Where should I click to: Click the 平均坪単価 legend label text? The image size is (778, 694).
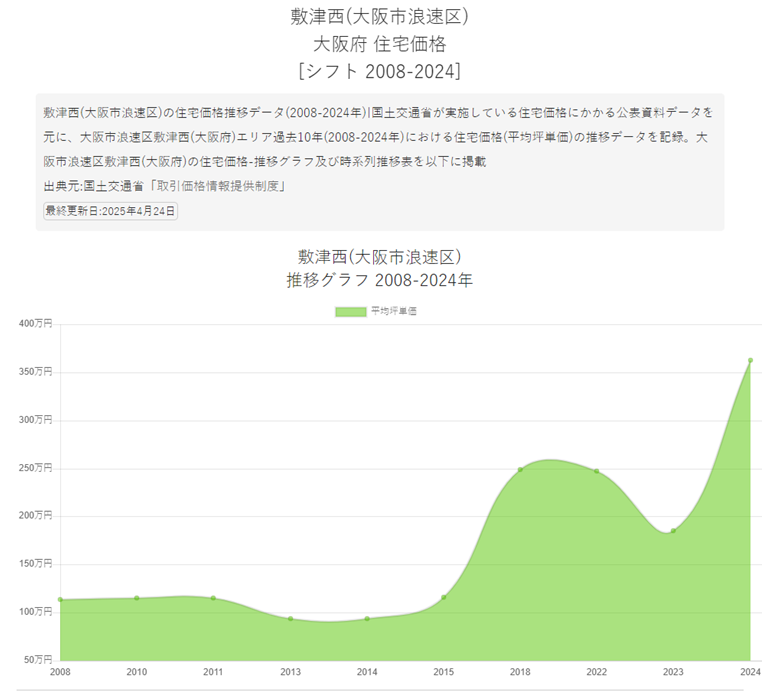[x=393, y=312]
